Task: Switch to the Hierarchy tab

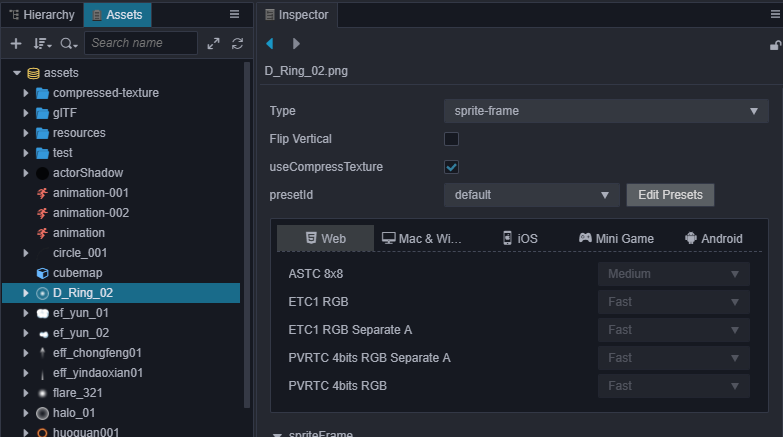Action: [x=42, y=15]
